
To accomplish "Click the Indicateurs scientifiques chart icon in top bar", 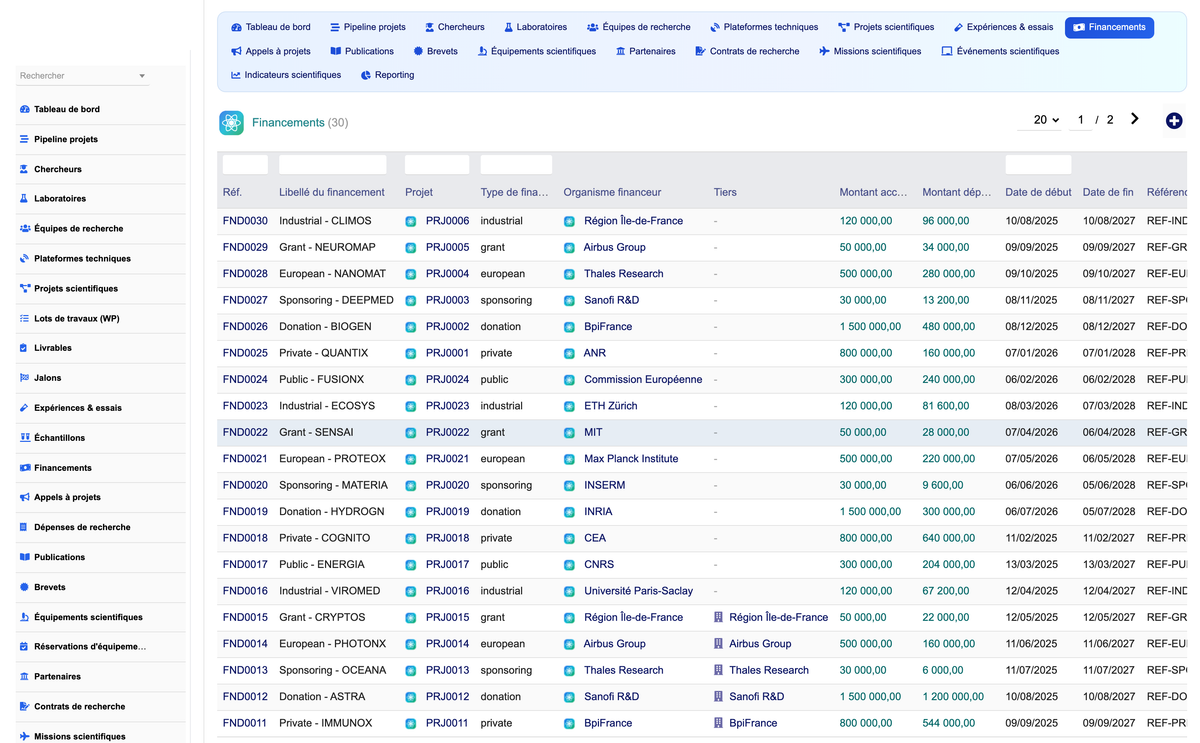I will click(x=236, y=75).
